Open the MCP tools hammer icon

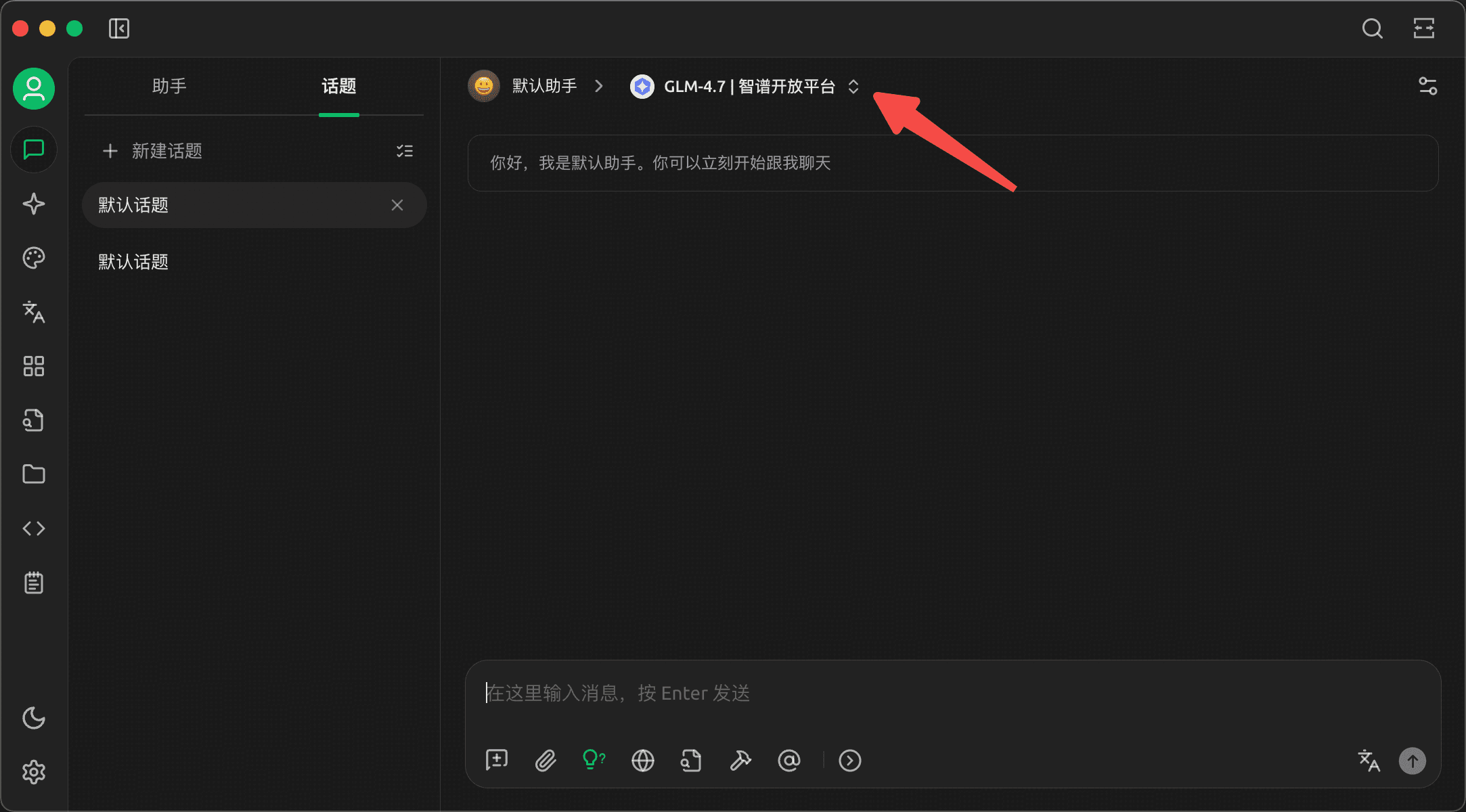740,761
